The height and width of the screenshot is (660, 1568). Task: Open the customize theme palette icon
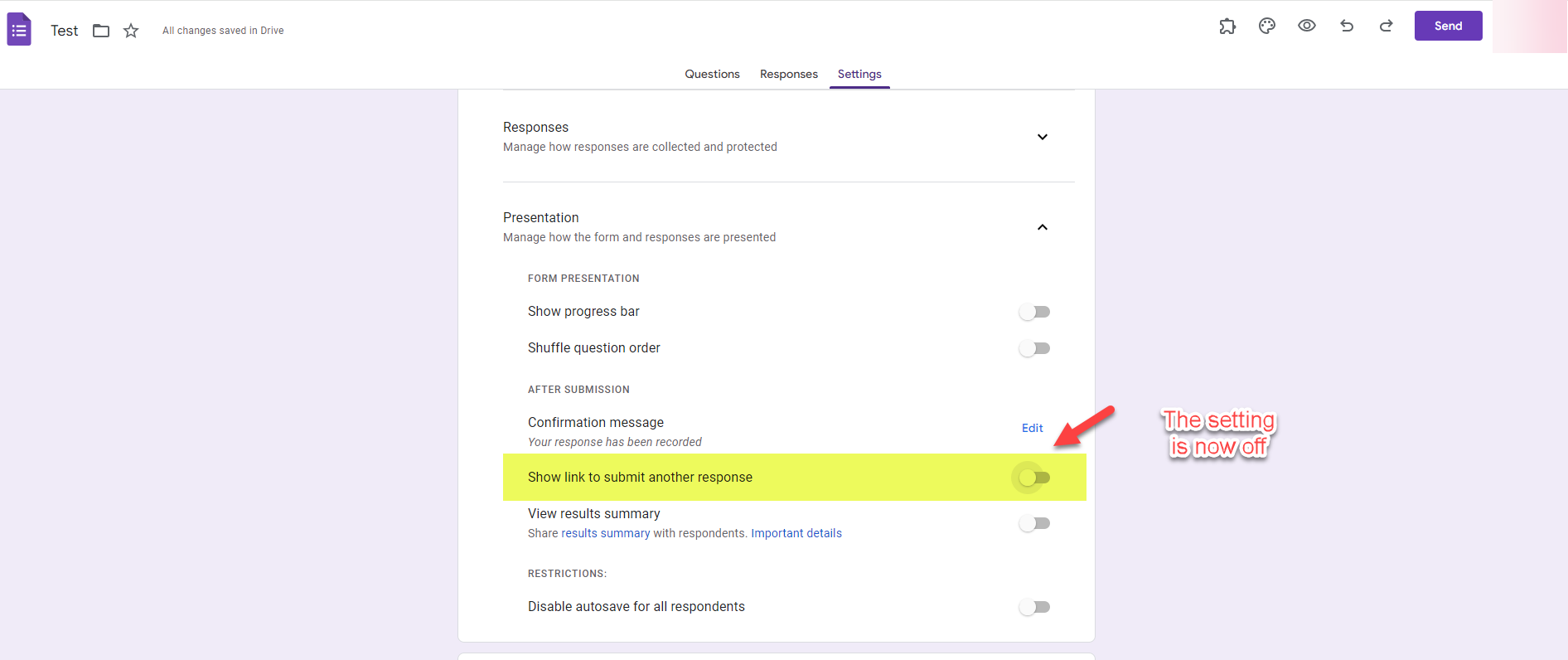pyautogui.click(x=1267, y=26)
